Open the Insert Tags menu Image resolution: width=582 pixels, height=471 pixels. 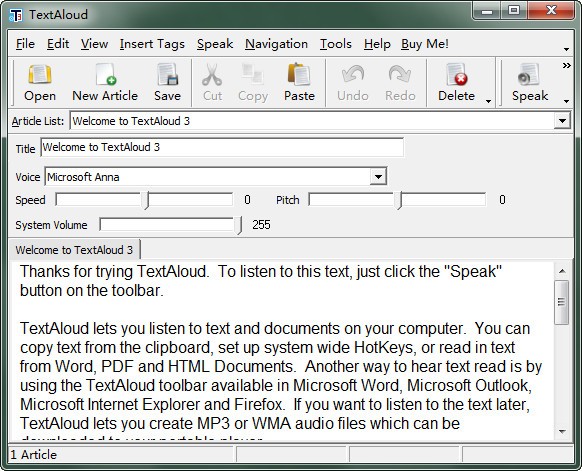(x=152, y=44)
